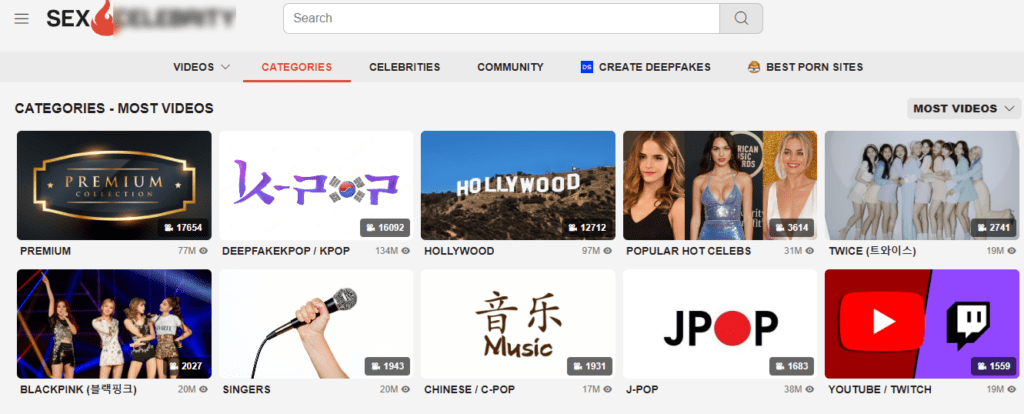Image resolution: width=1024 pixels, height=414 pixels.
Task: Click the 2027 video count badge
Action: [186, 366]
